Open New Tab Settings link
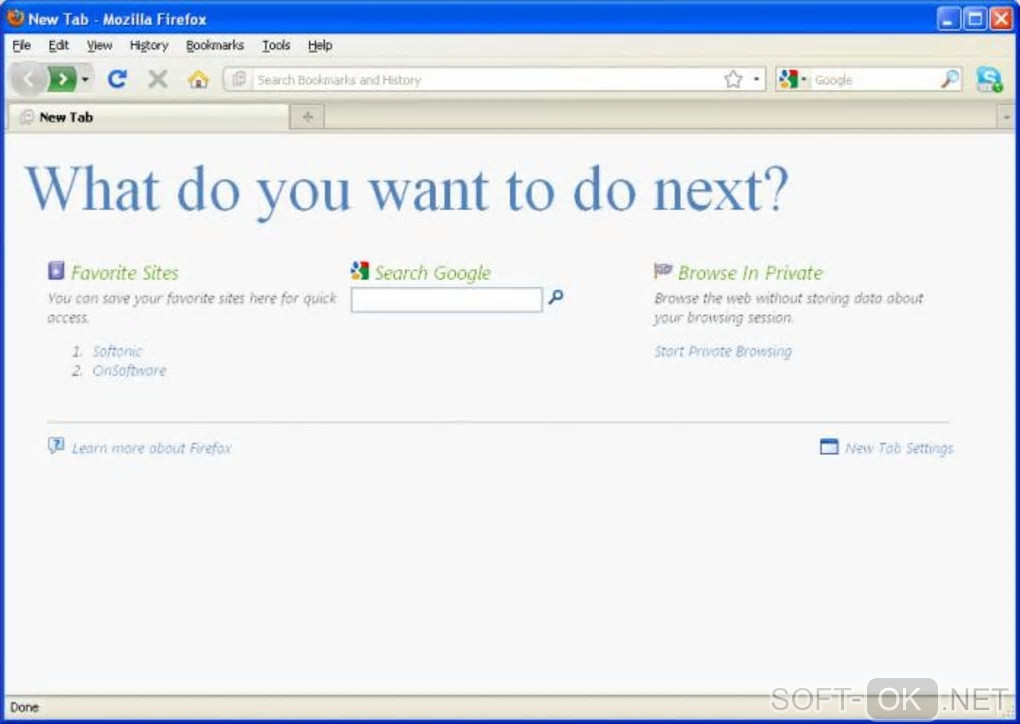The height and width of the screenshot is (724, 1020). (x=899, y=448)
